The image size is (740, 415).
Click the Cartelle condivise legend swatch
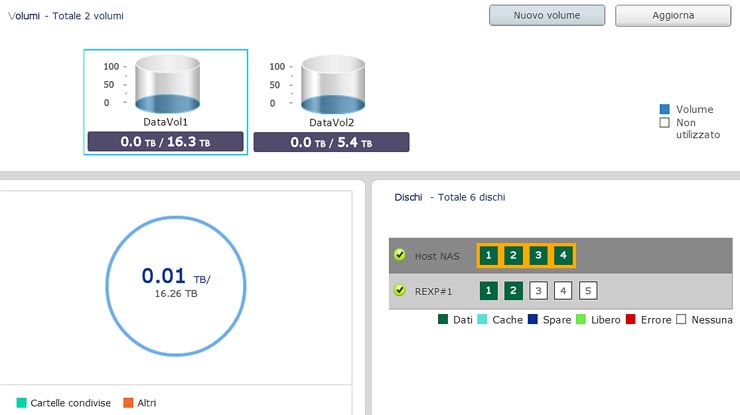(x=22, y=402)
